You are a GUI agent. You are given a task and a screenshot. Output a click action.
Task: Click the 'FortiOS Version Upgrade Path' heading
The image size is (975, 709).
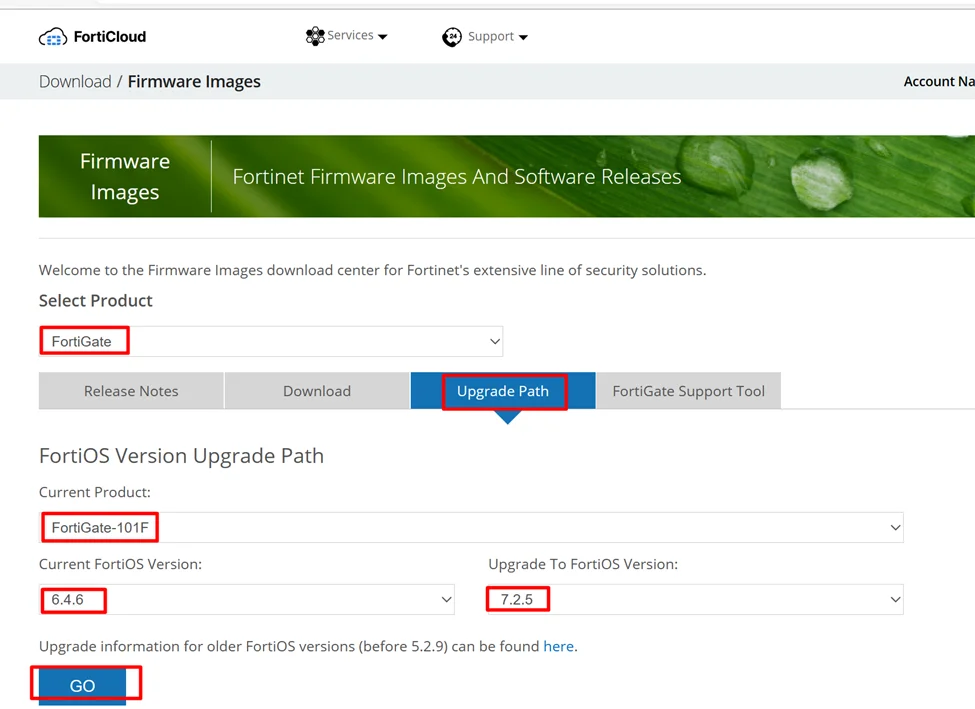[182, 456]
